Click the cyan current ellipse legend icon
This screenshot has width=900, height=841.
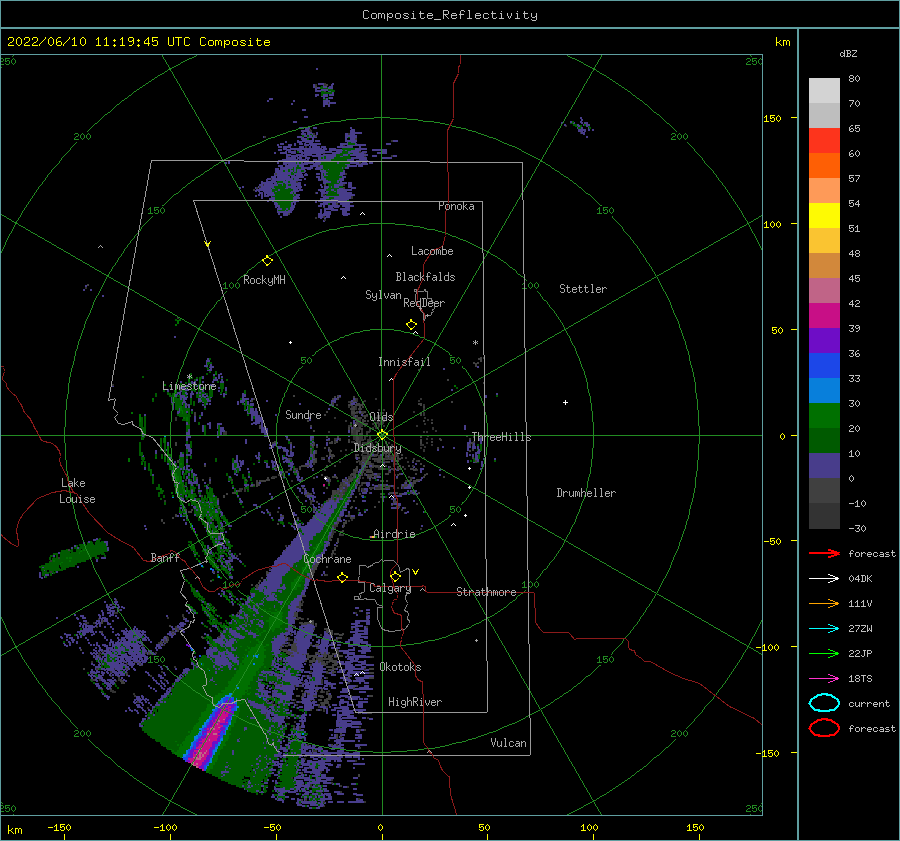coord(824,703)
